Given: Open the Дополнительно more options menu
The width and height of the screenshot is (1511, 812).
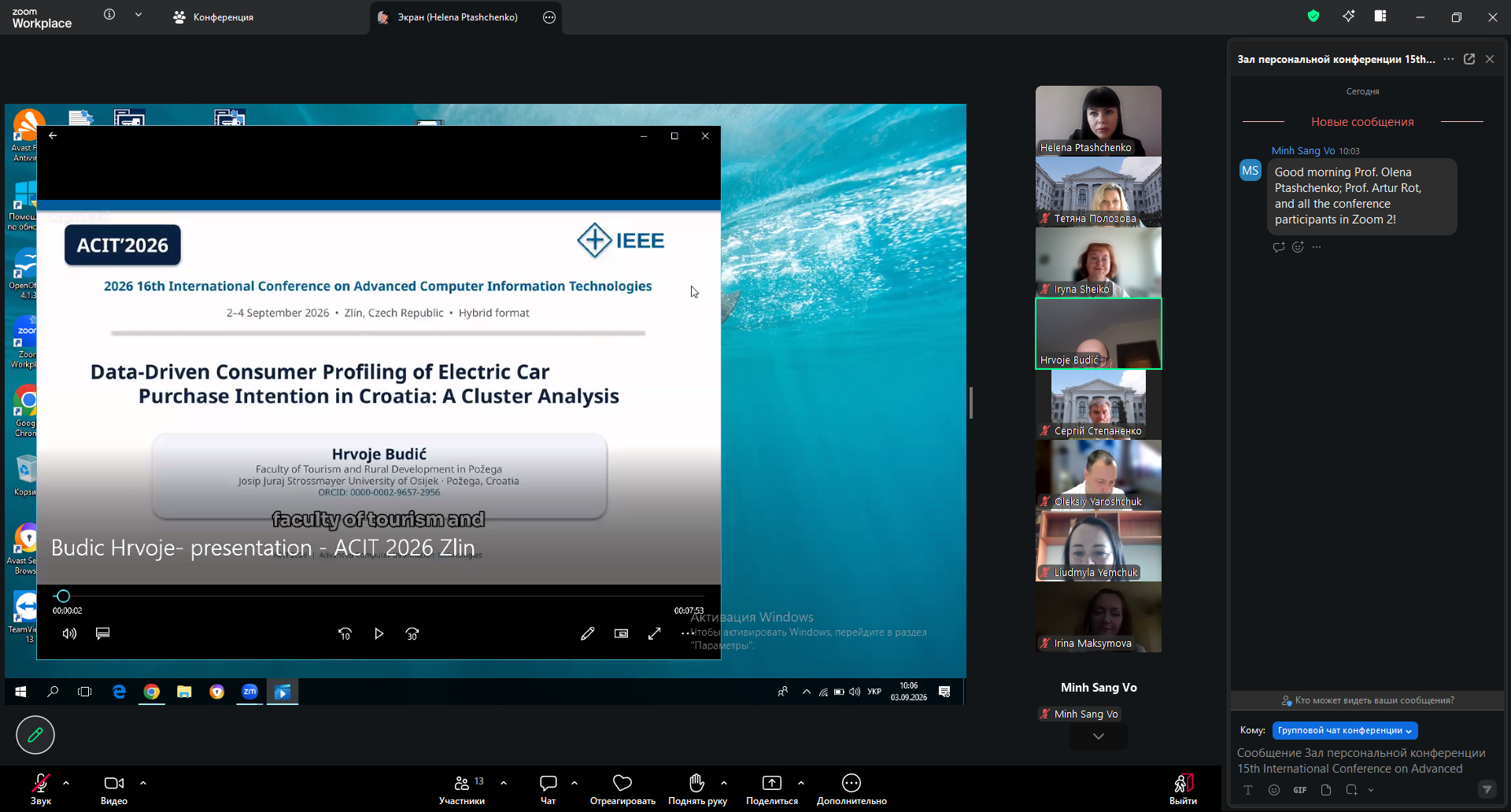Looking at the screenshot, I should (x=852, y=789).
